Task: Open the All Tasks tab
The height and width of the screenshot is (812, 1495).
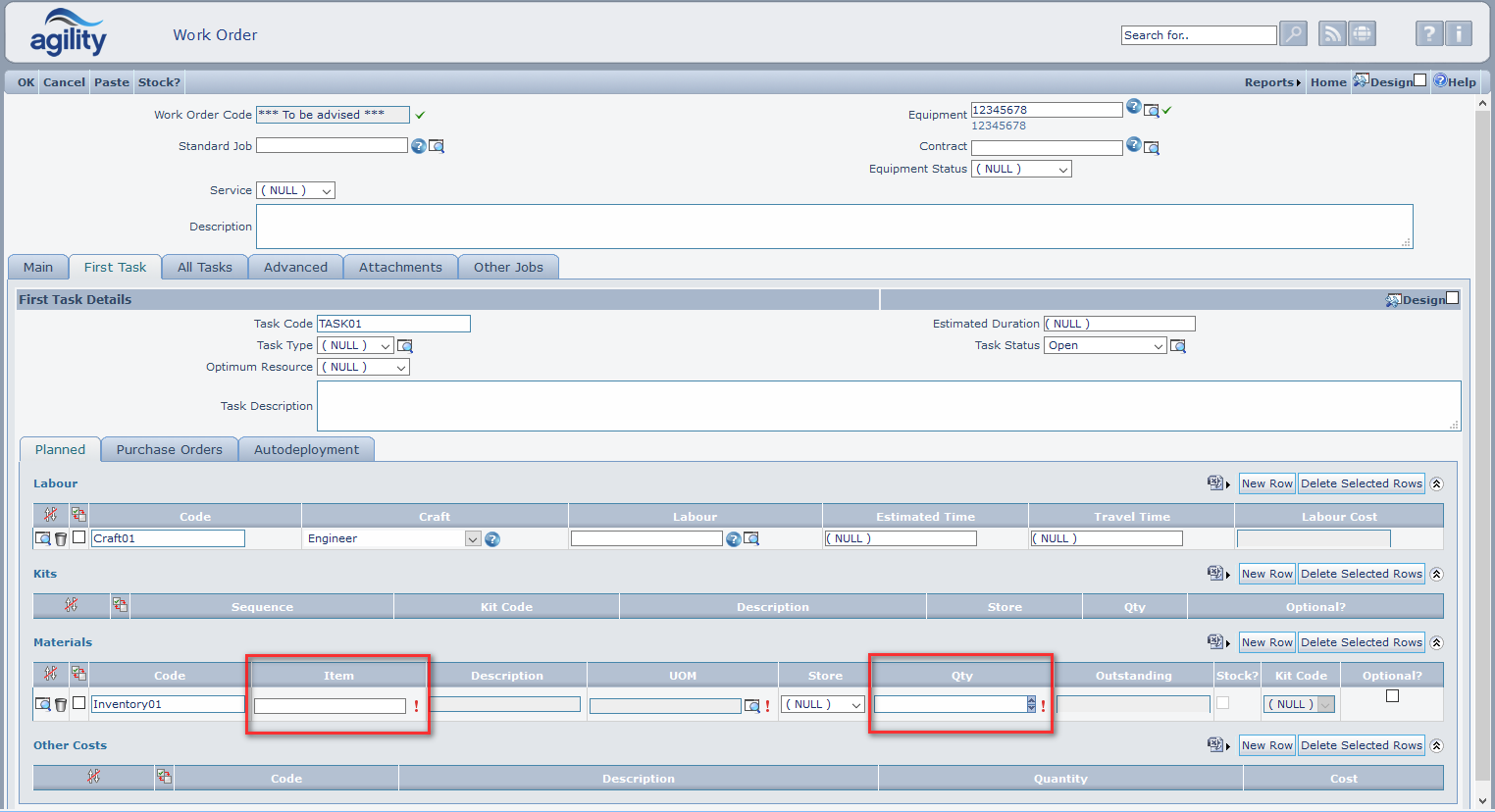Action: 204,266
